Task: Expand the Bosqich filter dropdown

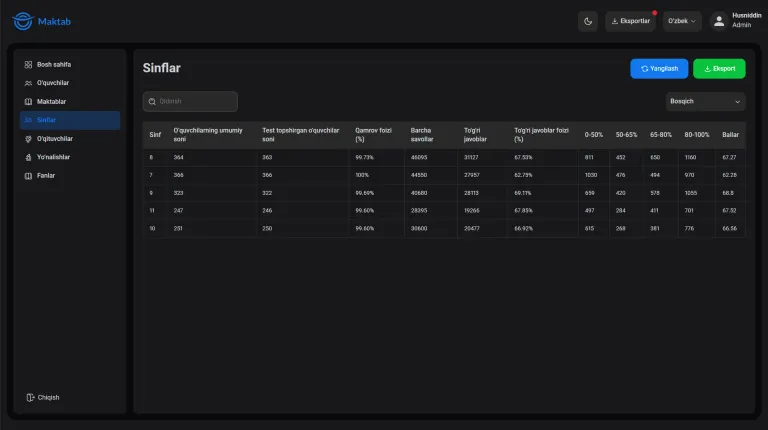Action: pyautogui.click(x=705, y=101)
